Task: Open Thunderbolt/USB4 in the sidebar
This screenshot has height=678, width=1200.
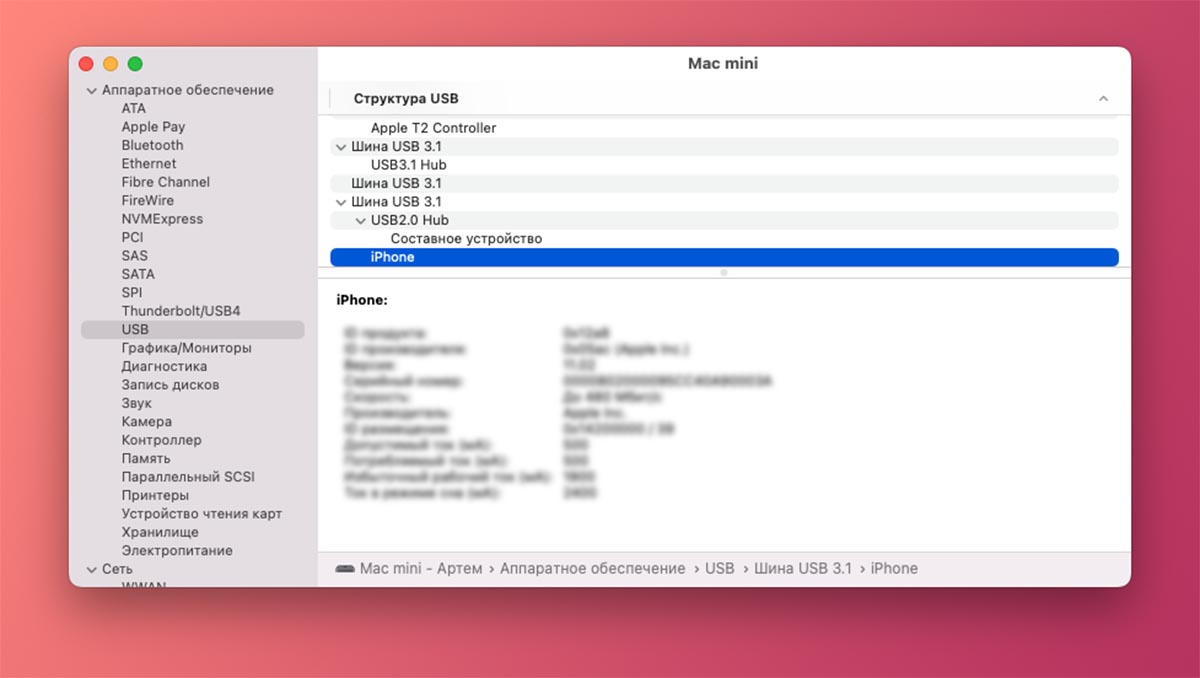Action: [x=180, y=311]
